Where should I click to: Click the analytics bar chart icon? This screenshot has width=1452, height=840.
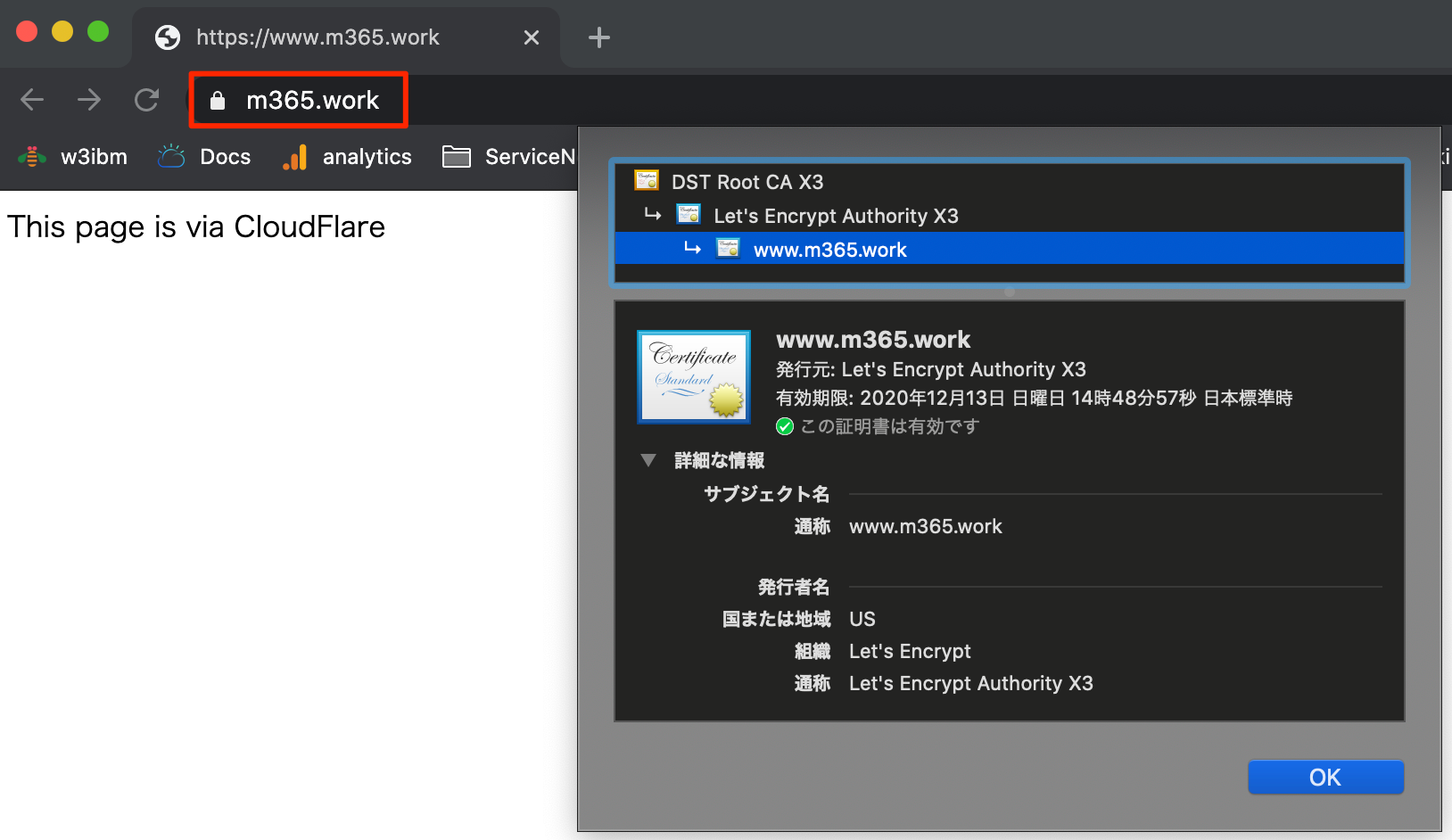[295, 157]
